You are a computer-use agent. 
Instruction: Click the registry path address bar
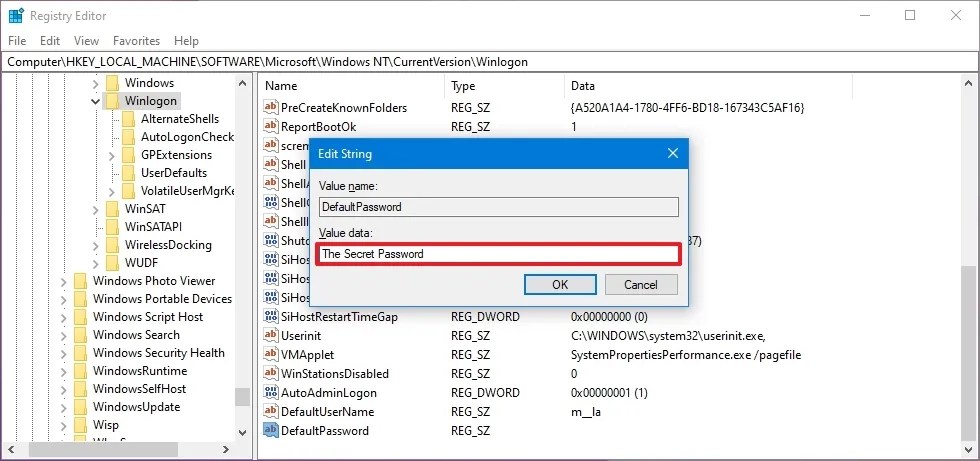489,62
